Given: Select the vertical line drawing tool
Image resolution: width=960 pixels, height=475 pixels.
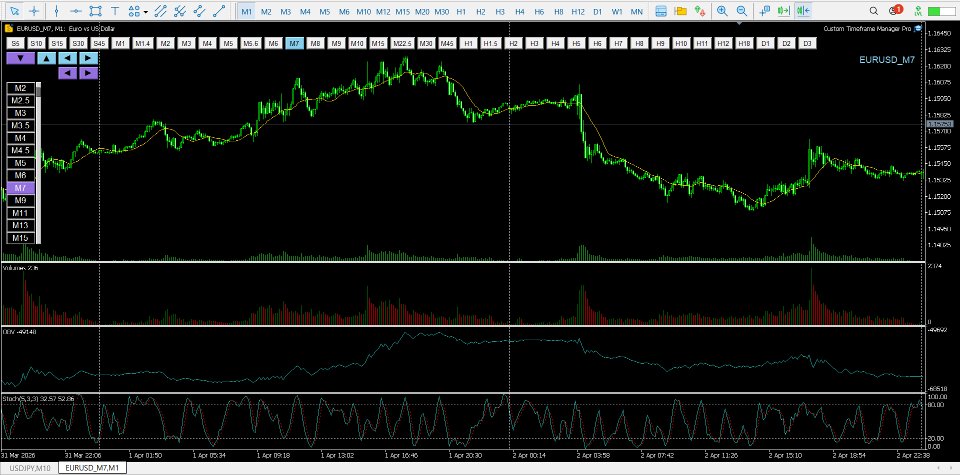Looking at the screenshot, I should (56, 11).
